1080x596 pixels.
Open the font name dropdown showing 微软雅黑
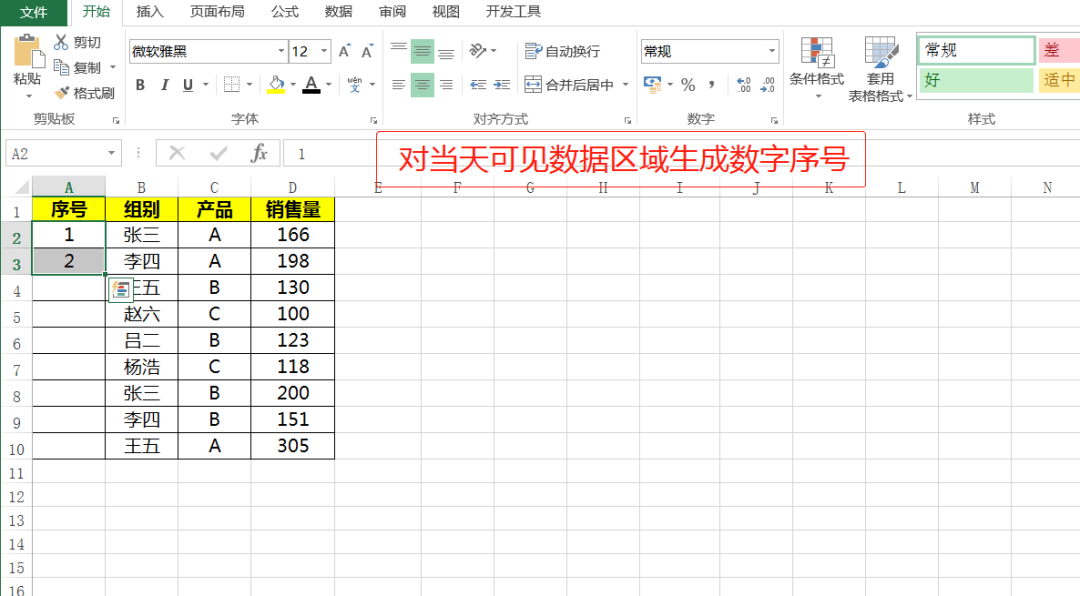(x=281, y=50)
